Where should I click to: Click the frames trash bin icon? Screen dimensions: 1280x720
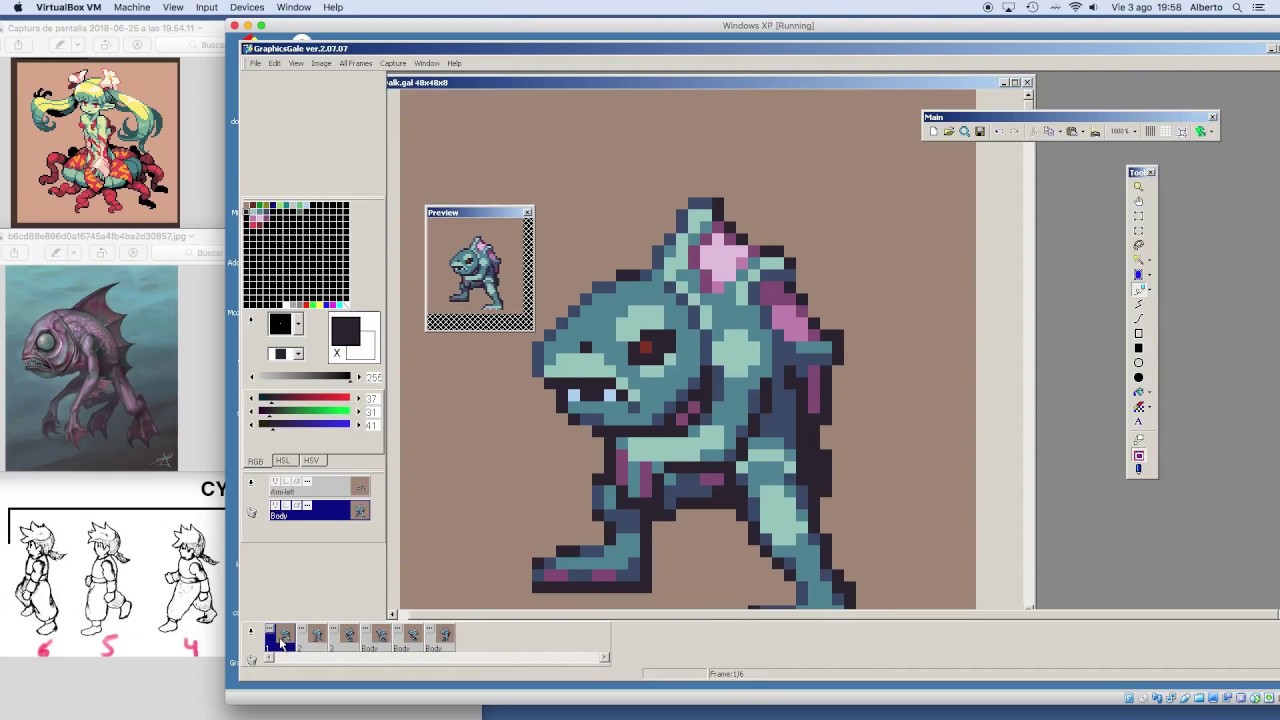[252, 659]
